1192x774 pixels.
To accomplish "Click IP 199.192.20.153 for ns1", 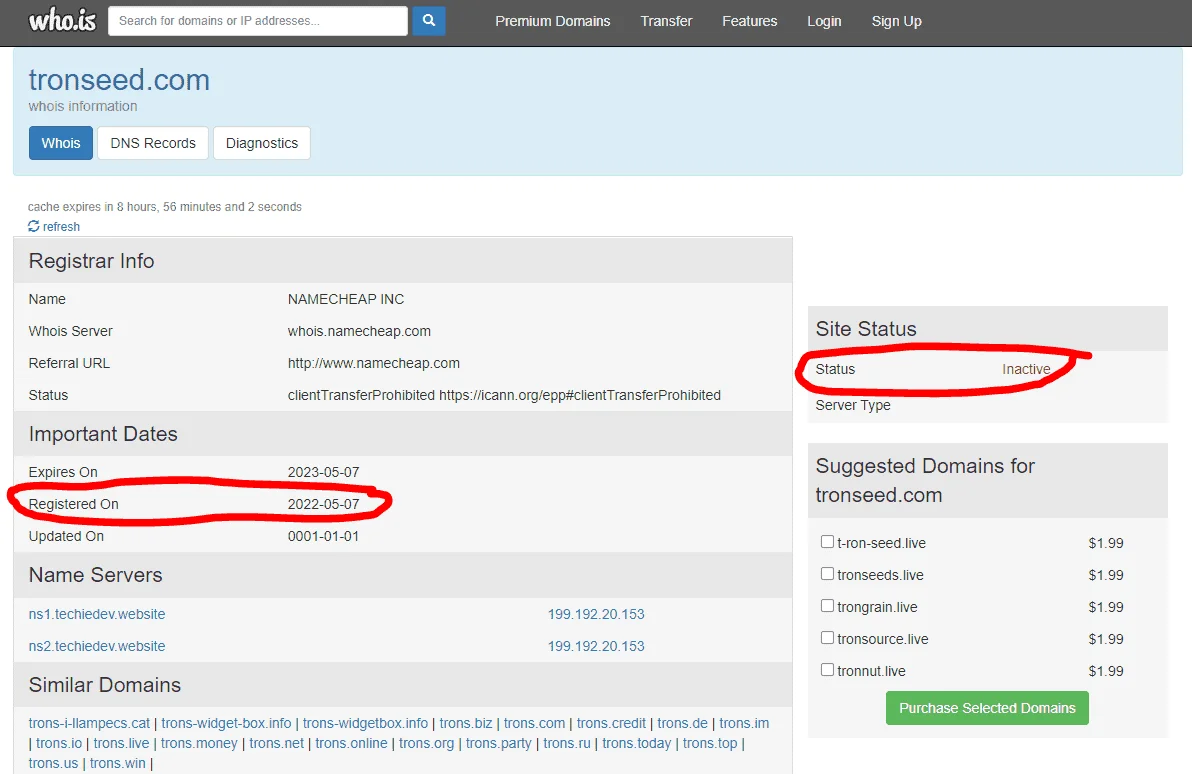I will click(x=596, y=614).
